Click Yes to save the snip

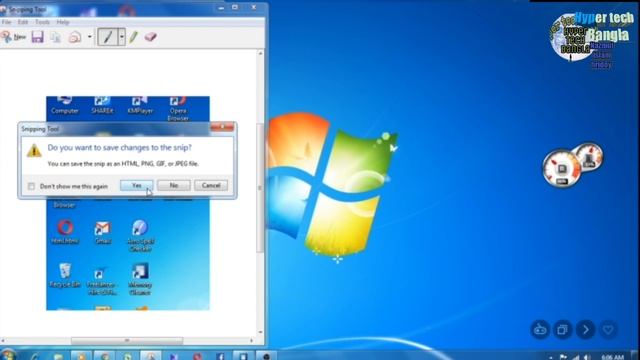(137, 186)
